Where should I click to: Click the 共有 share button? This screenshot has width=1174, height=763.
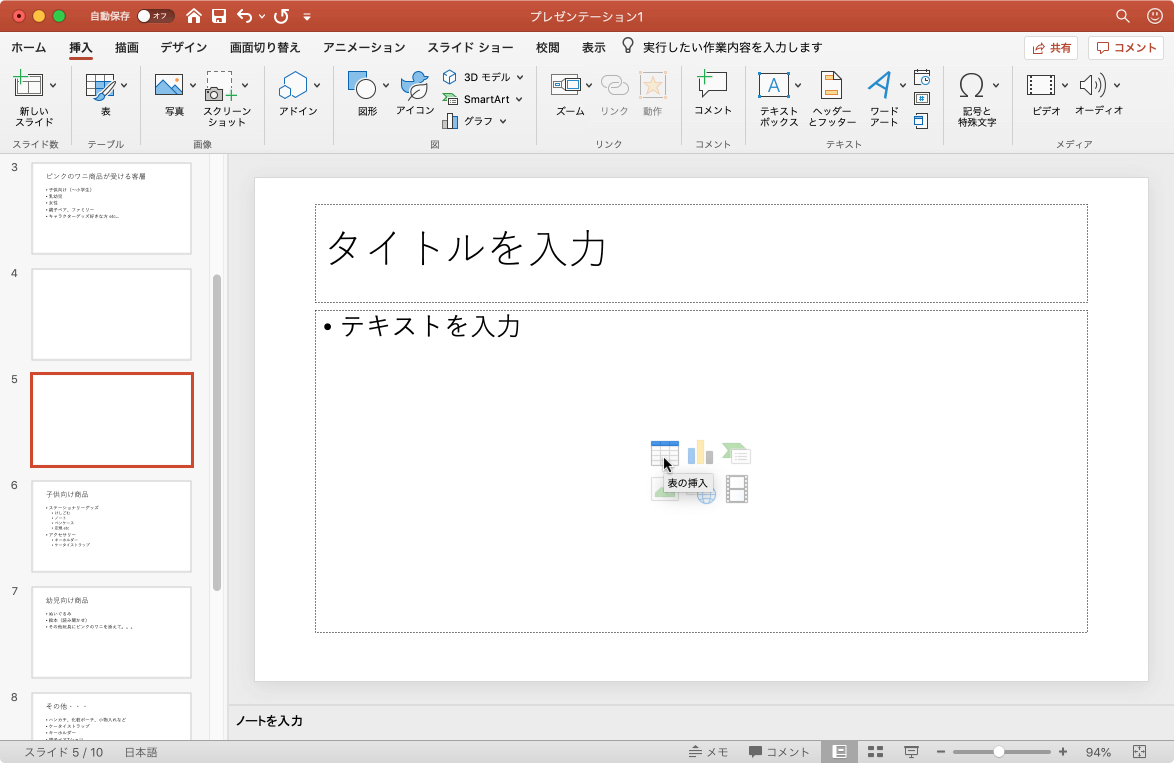tap(1050, 47)
